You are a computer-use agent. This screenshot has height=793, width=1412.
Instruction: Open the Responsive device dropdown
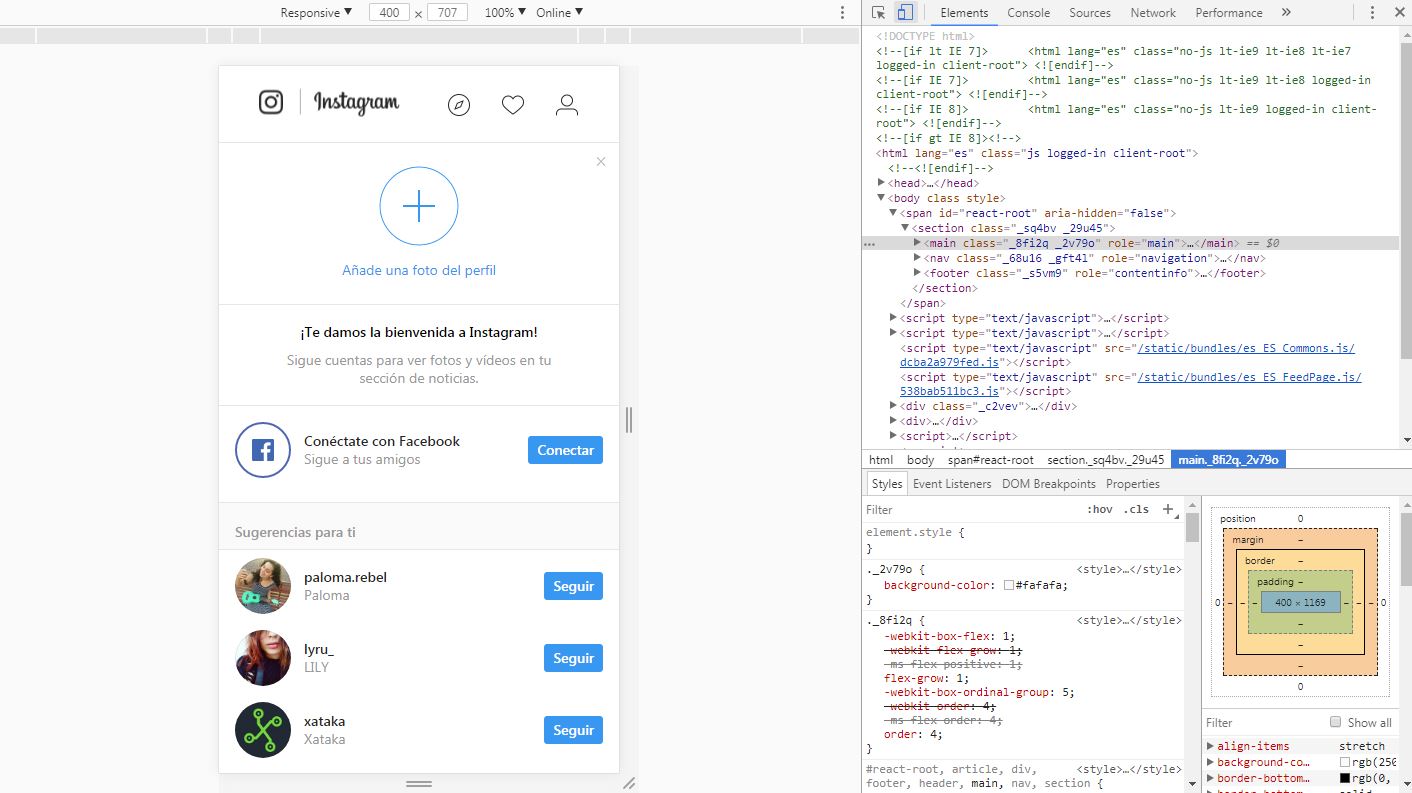pyautogui.click(x=316, y=13)
